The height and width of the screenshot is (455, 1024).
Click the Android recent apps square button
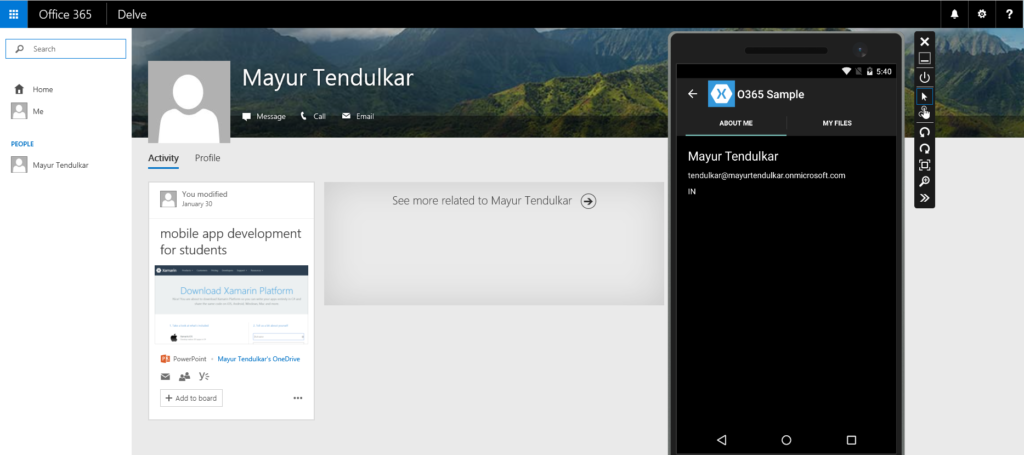coord(851,440)
